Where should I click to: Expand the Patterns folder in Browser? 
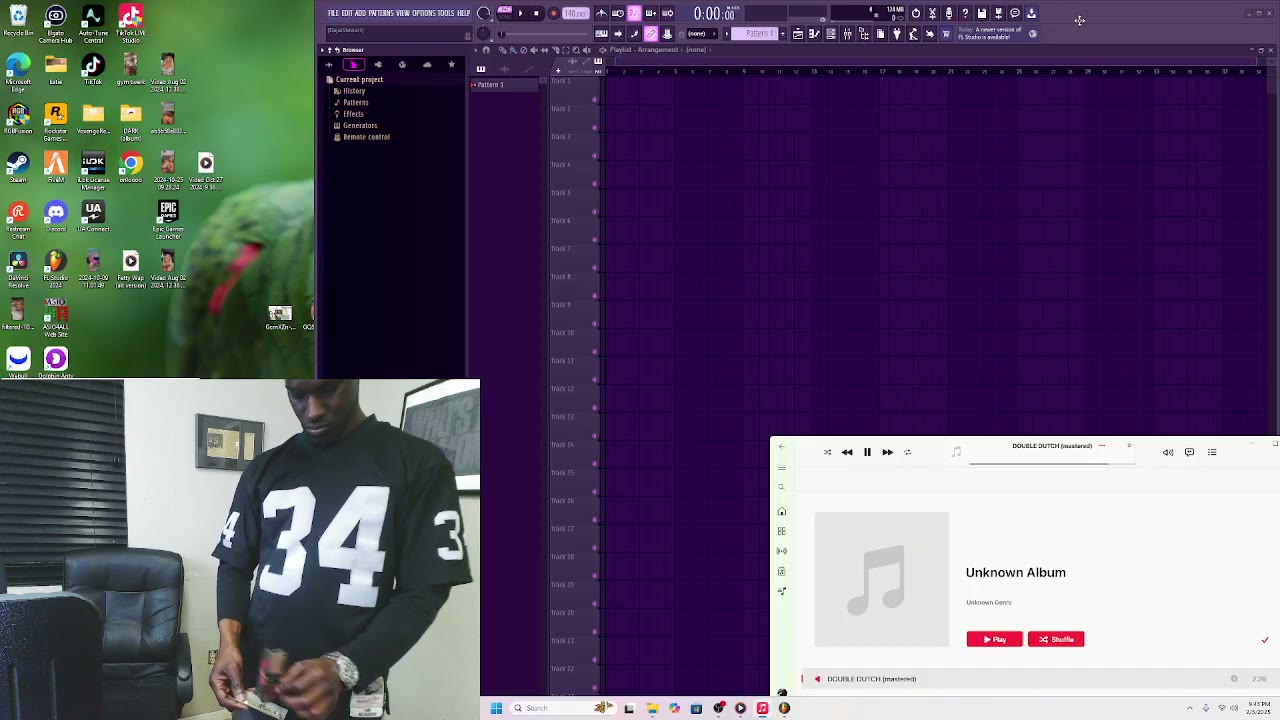pos(355,102)
